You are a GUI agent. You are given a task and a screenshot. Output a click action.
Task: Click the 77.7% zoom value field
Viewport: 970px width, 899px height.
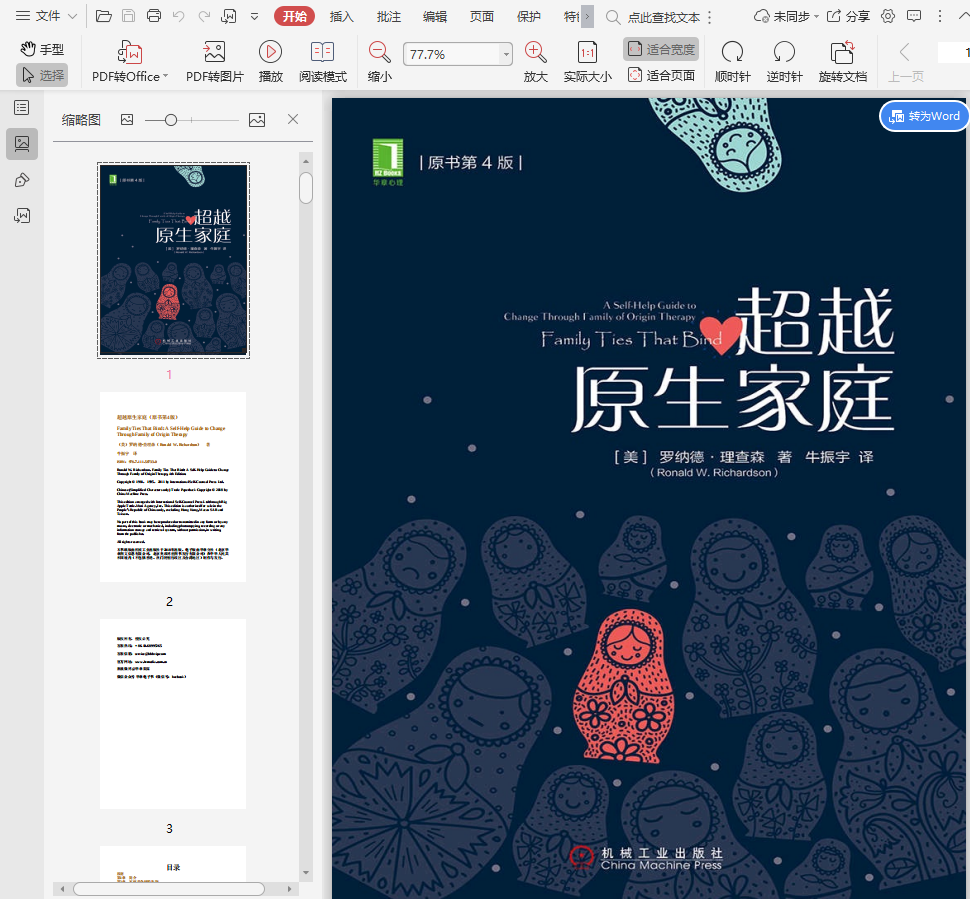click(452, 54)
